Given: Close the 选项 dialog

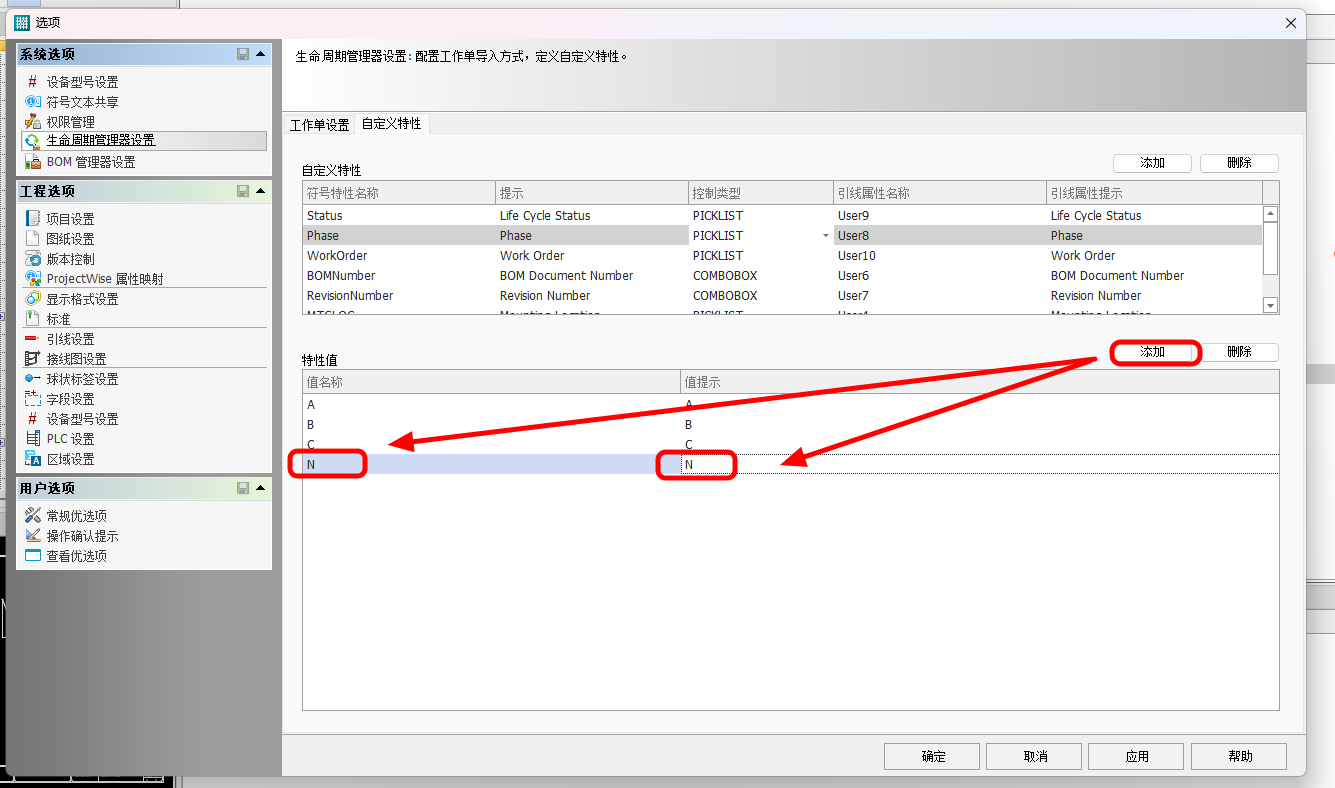Looking at the screenshot, I should [1290, 22].
